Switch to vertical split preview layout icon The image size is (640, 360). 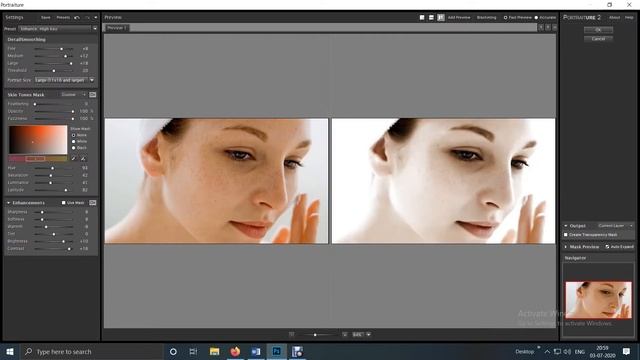coord(441,18)
